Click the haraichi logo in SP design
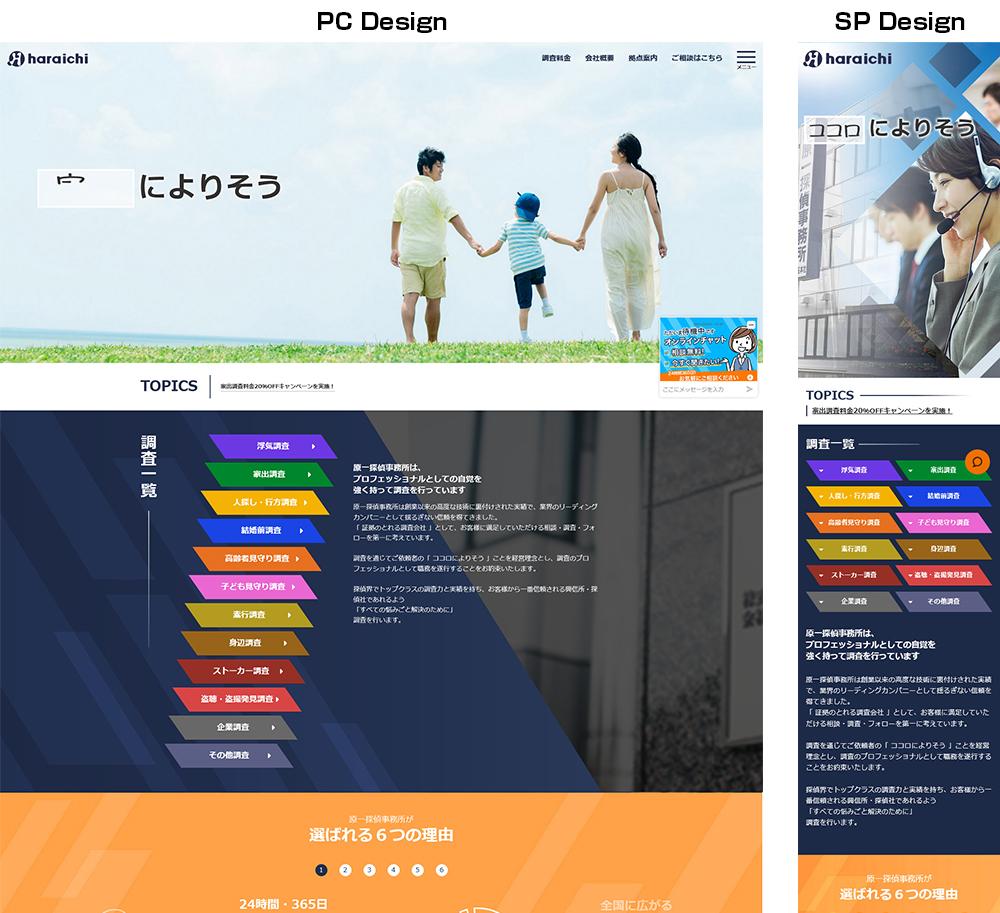 pos(849,59)
